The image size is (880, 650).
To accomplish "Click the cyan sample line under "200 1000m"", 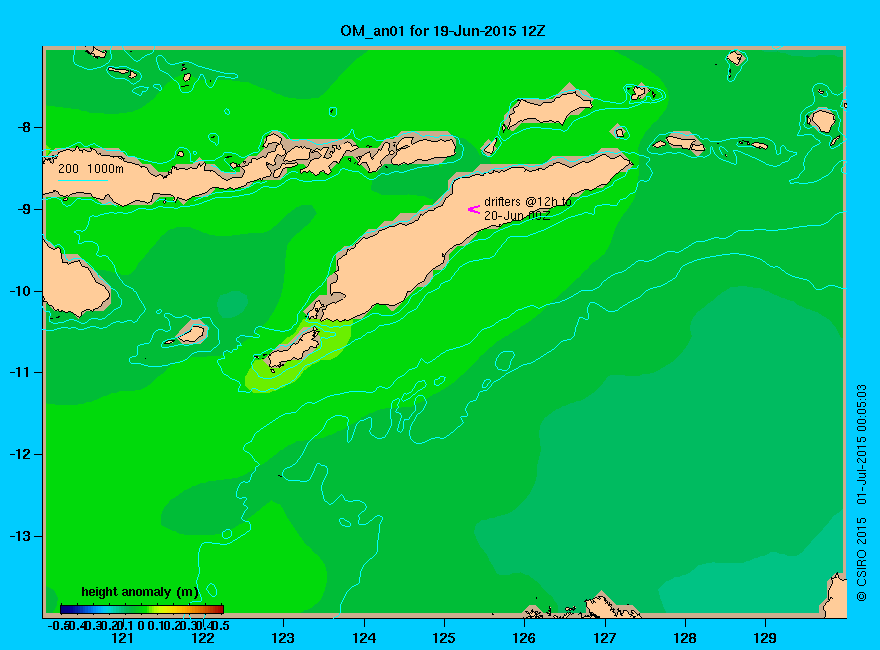I will click(83, 180).
